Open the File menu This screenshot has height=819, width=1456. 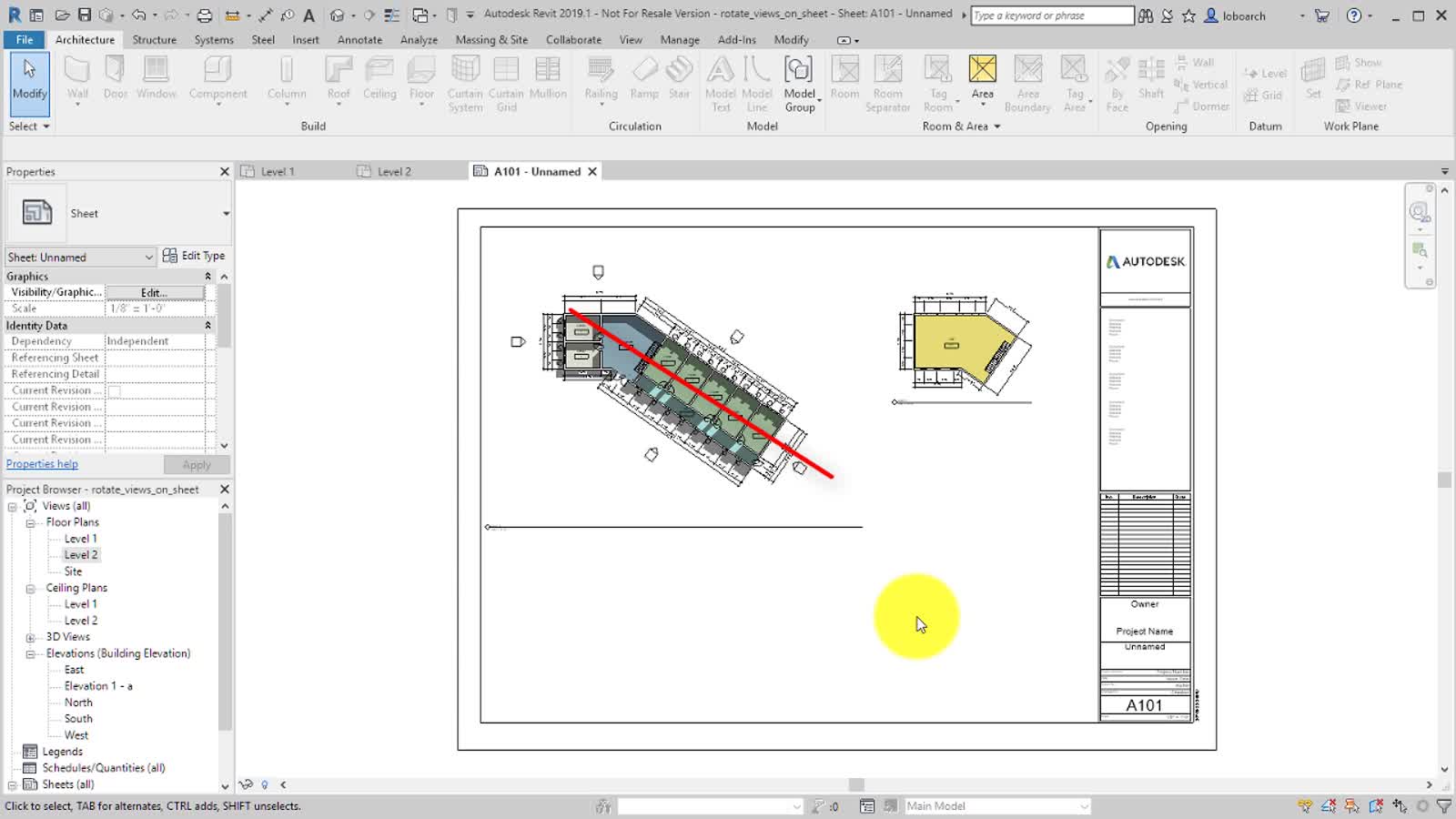[25, 39]
